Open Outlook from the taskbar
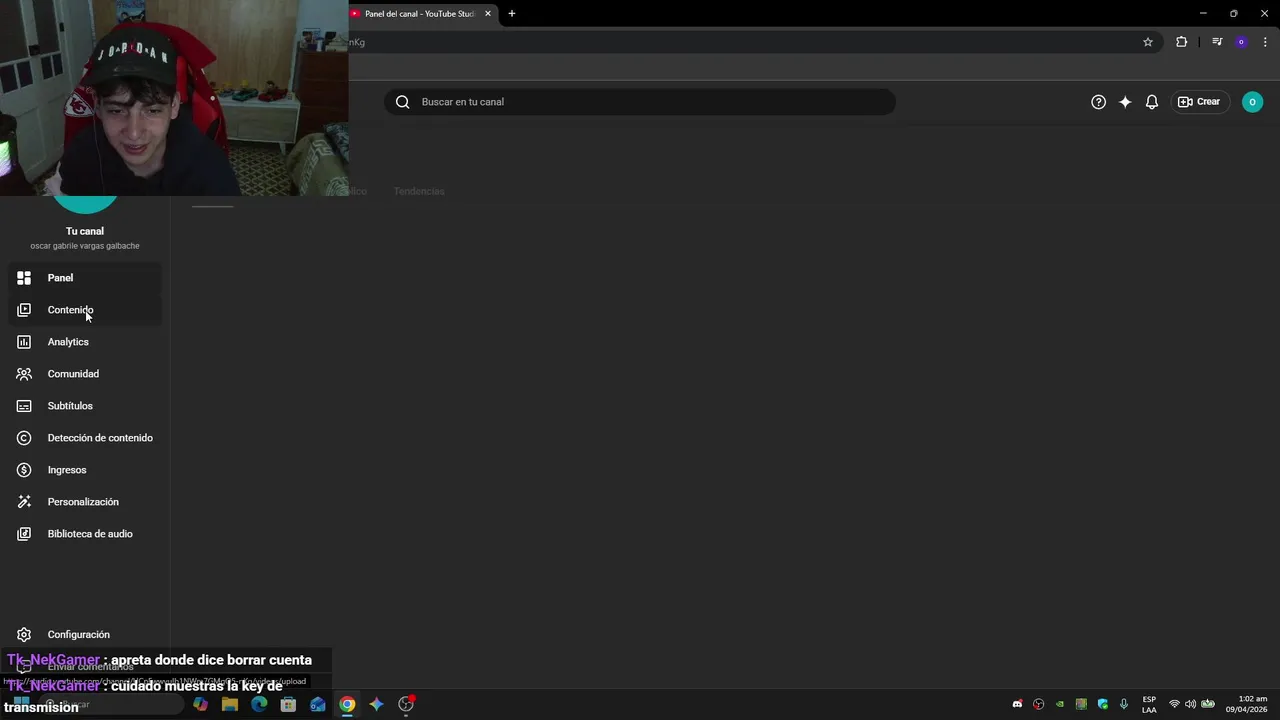The height and width of the screenshot is (720, 1280). point(317,704)
